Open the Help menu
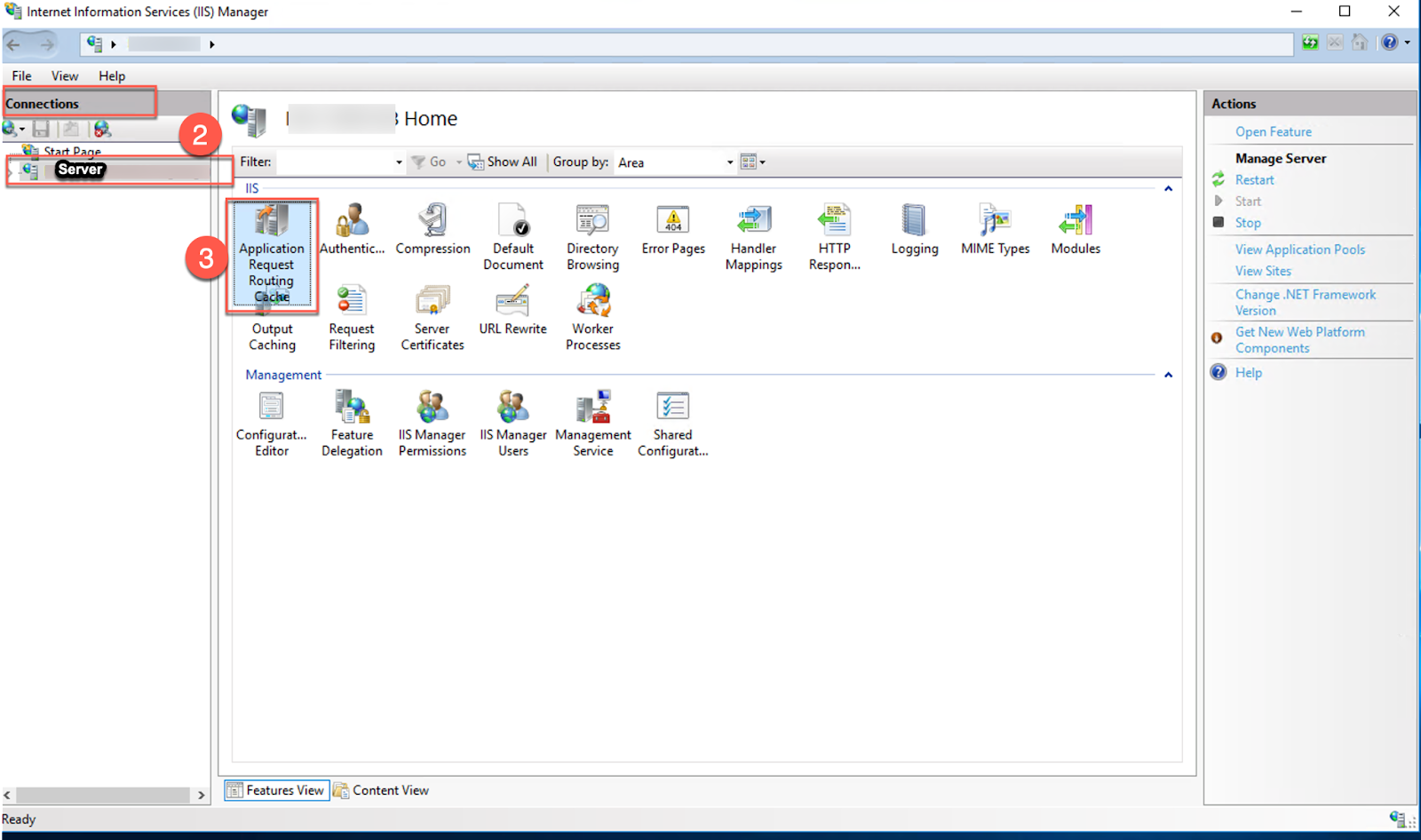The image size is (1421, 840). [x=112, y=76]
